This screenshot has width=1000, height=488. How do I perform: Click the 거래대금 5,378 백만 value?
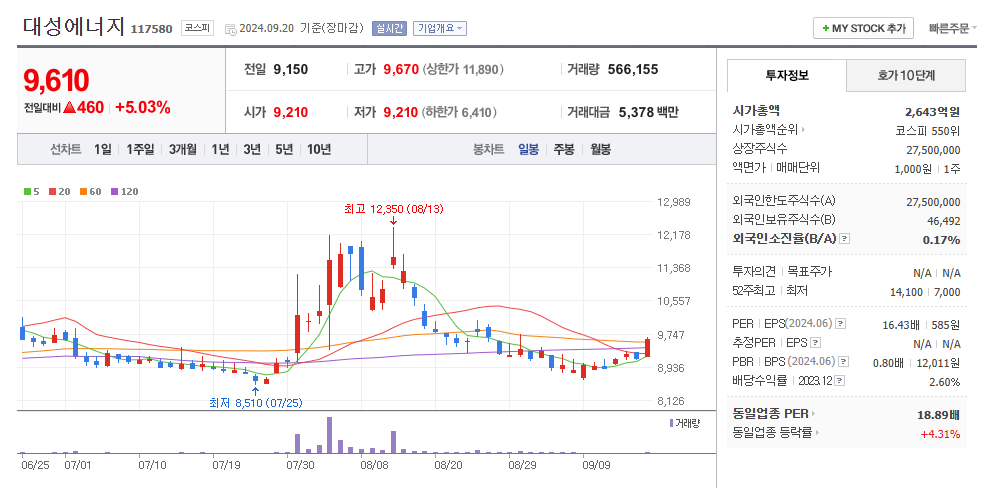point(649,113)
